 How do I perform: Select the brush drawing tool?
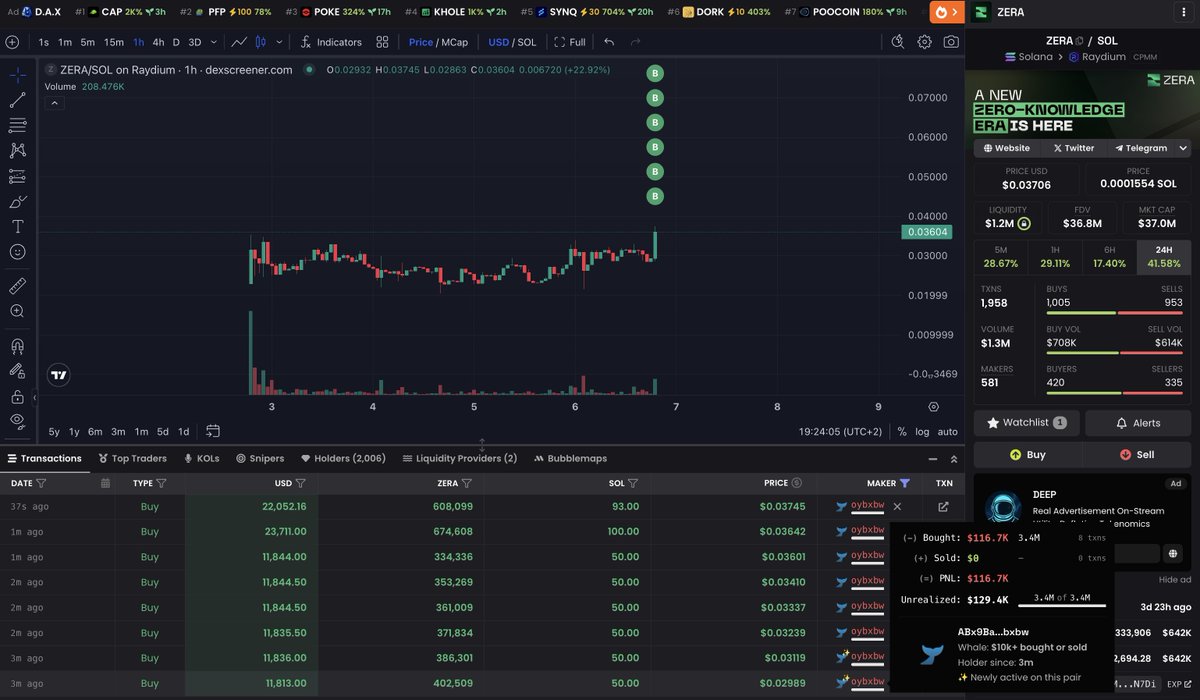pyautogui.click(x=17, y=202)
